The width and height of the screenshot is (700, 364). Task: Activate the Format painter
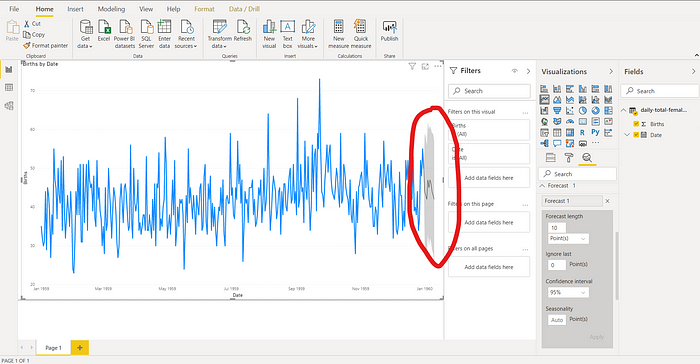click(x=46, y=45)
